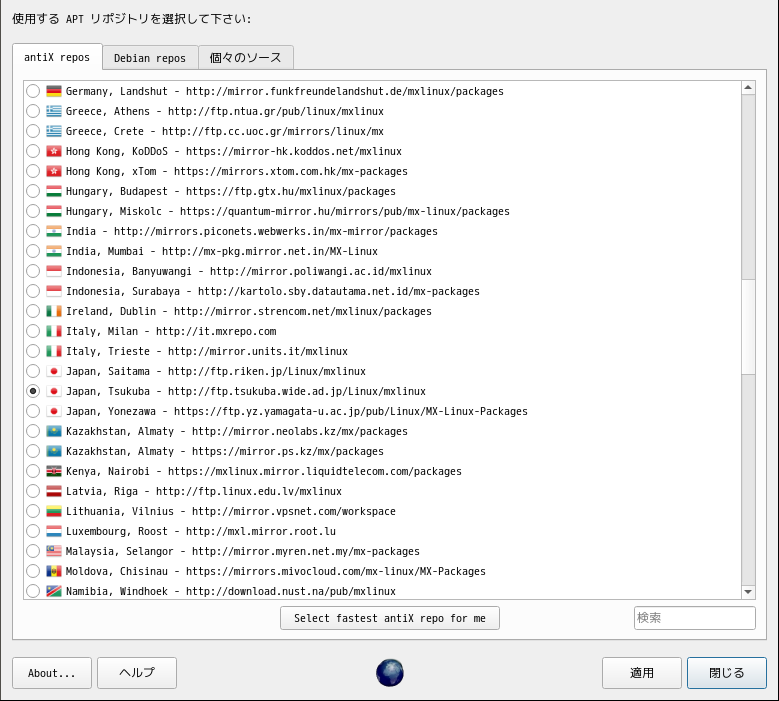Select the Japan, Tsukuba radio button
This screenshot has width=779, height=701.
[33, 391]
